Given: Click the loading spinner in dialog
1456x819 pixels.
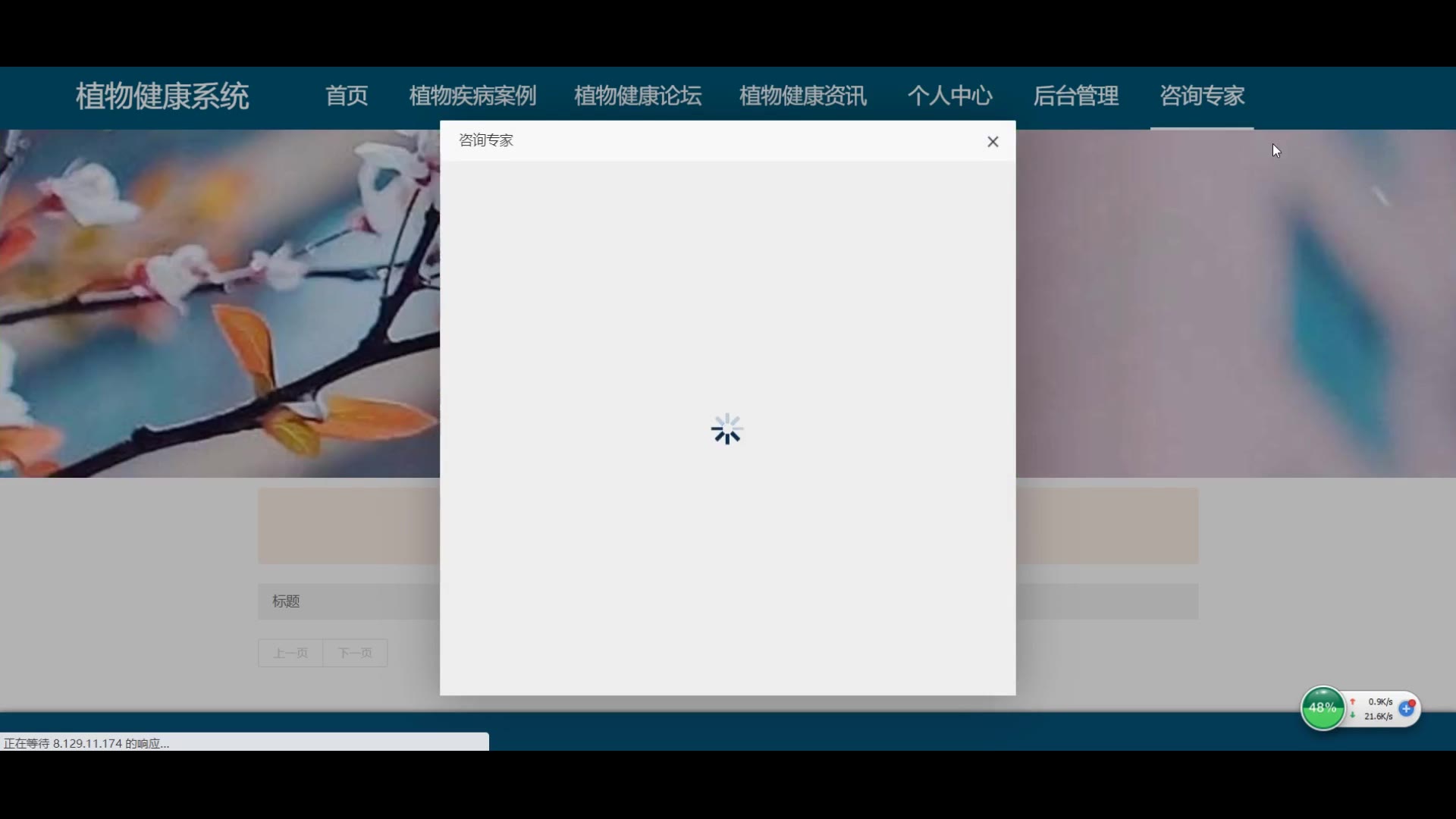Looking at the screenshot, I should coord(726,429).
